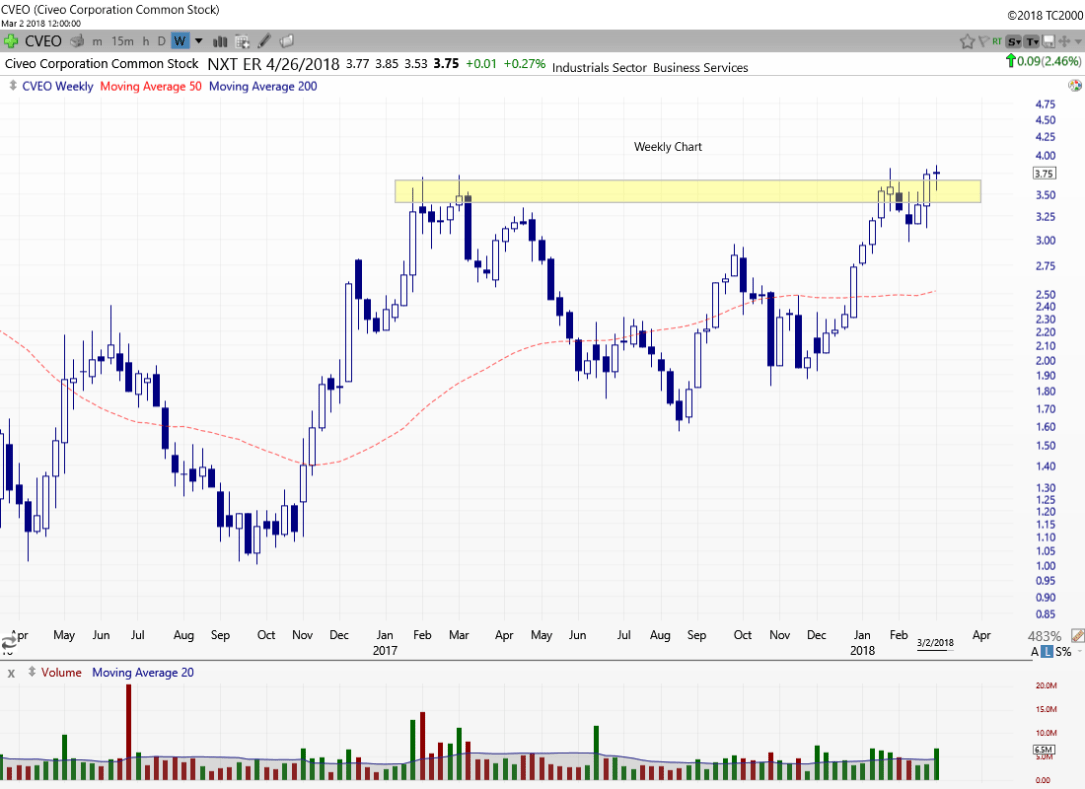Click the Moving Average 200 legend label

(x=263, y=86)
